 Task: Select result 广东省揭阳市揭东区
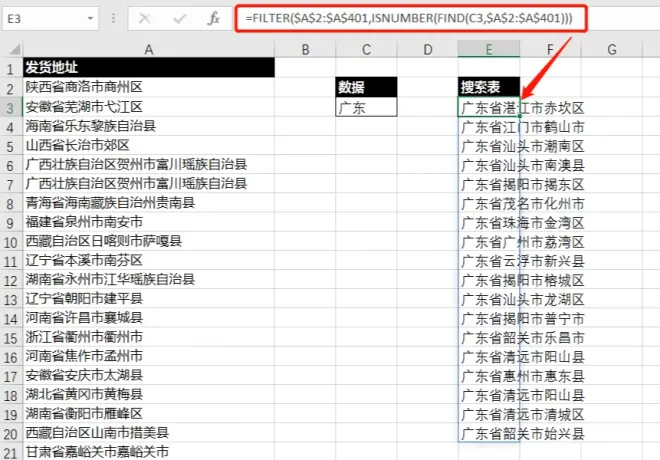[489, 184]
